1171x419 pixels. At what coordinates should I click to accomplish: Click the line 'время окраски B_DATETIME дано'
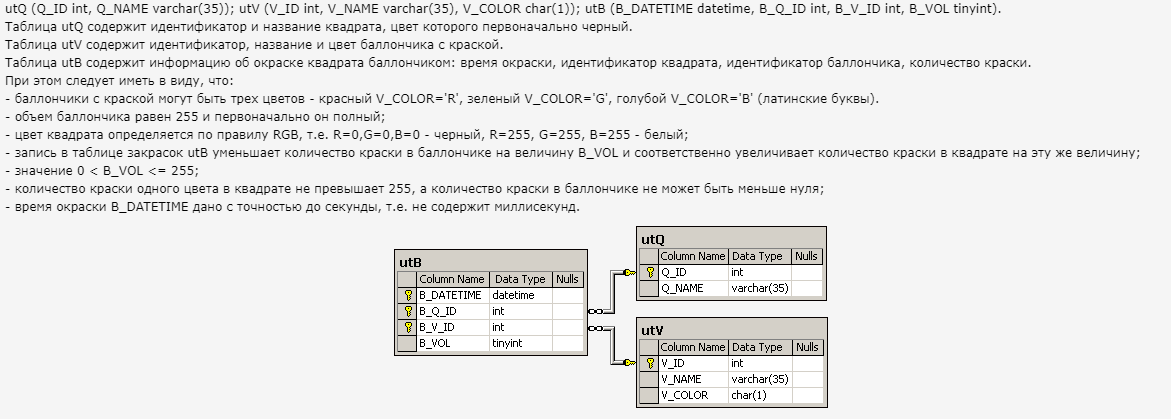292,207
